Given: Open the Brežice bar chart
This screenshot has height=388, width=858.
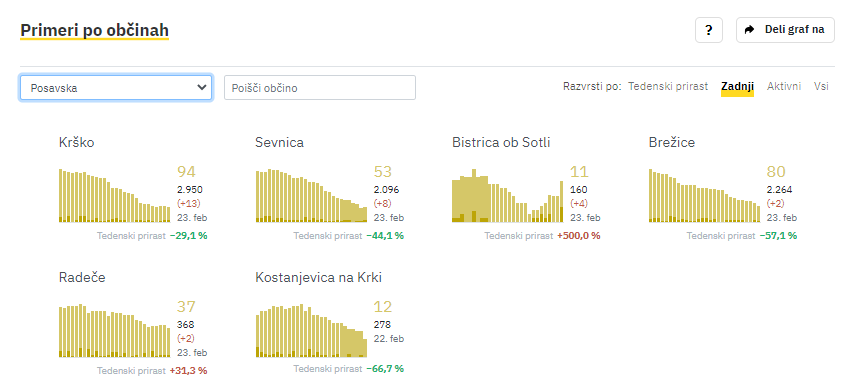Looking at the screenshot, I should [x=704, y=195].
